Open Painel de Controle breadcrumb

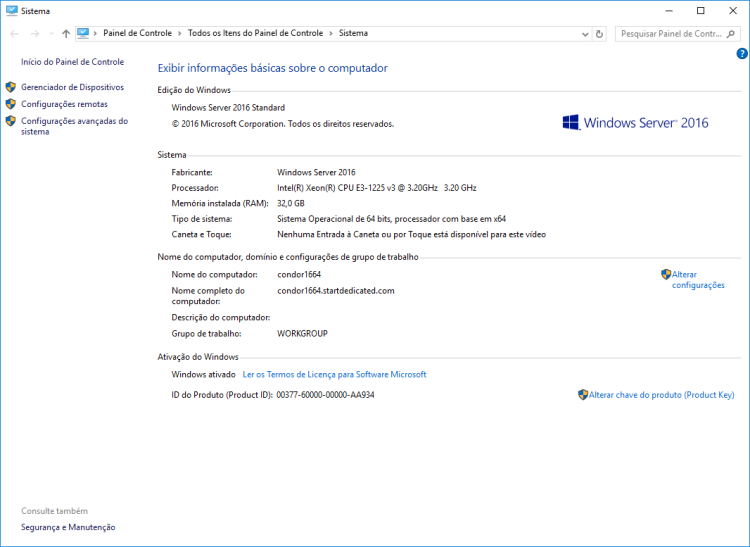pyautogui.click(x=137, y=33)
